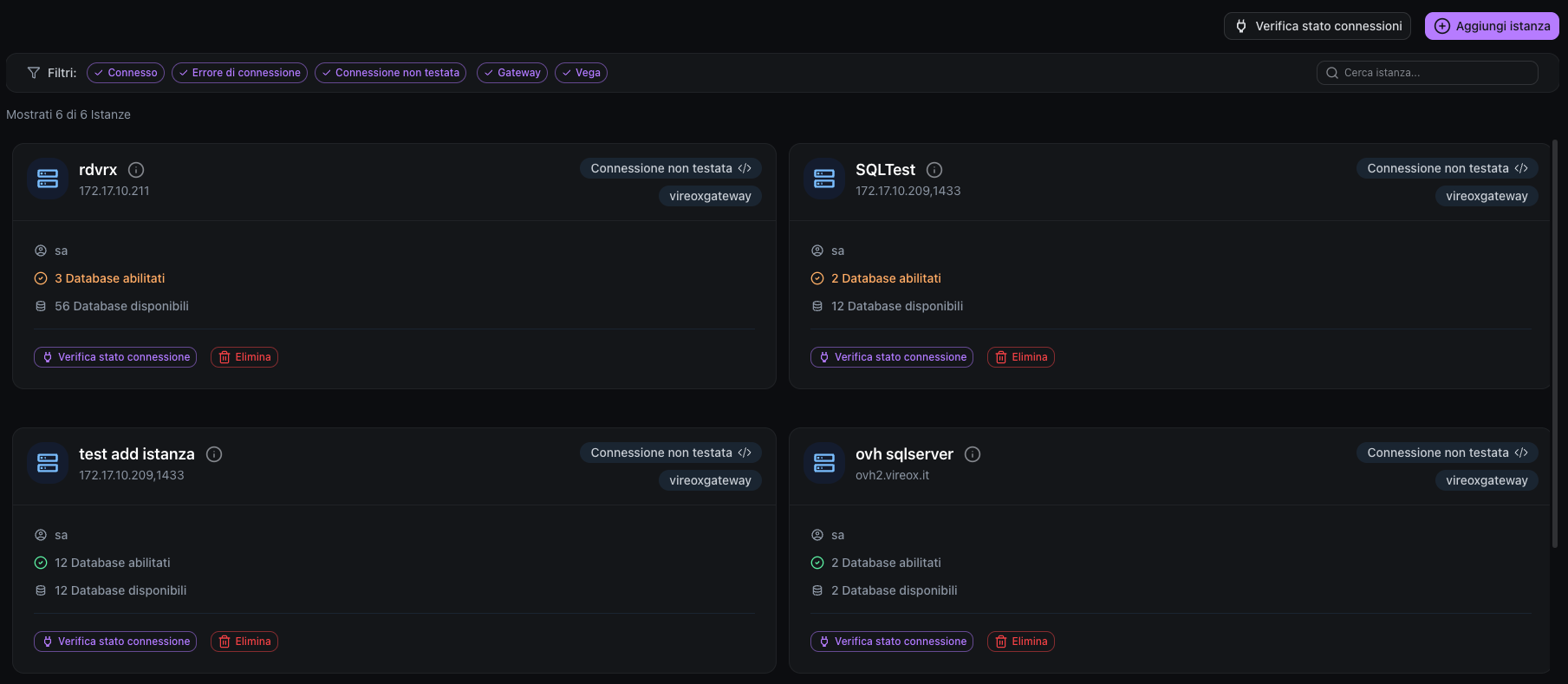Verify connection status for rdvrx

click(115, 357)
